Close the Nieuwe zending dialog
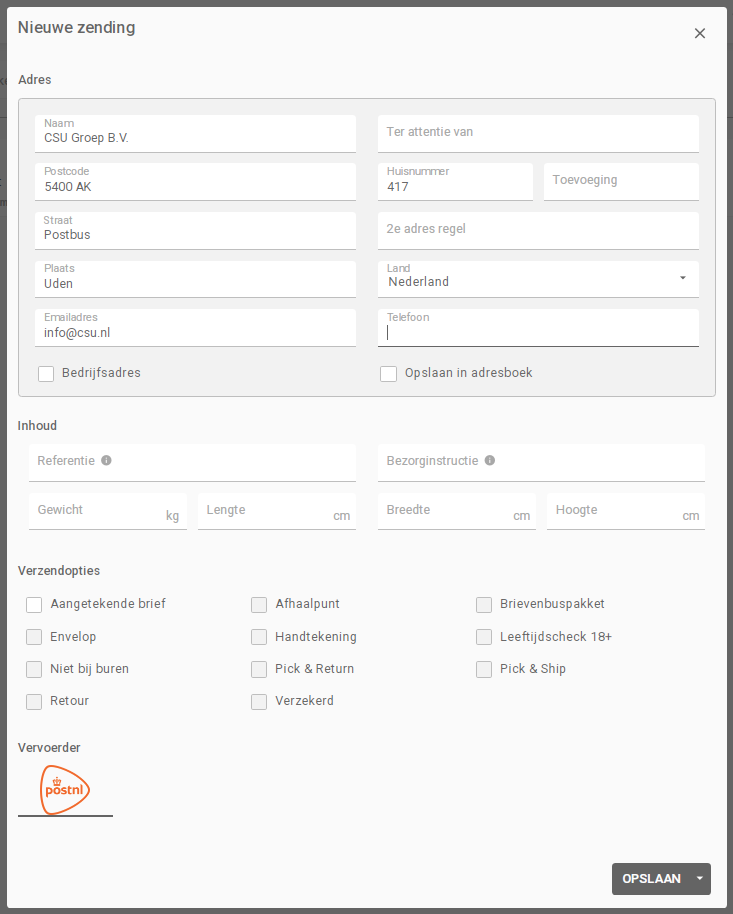 click(x=700, y=33)
